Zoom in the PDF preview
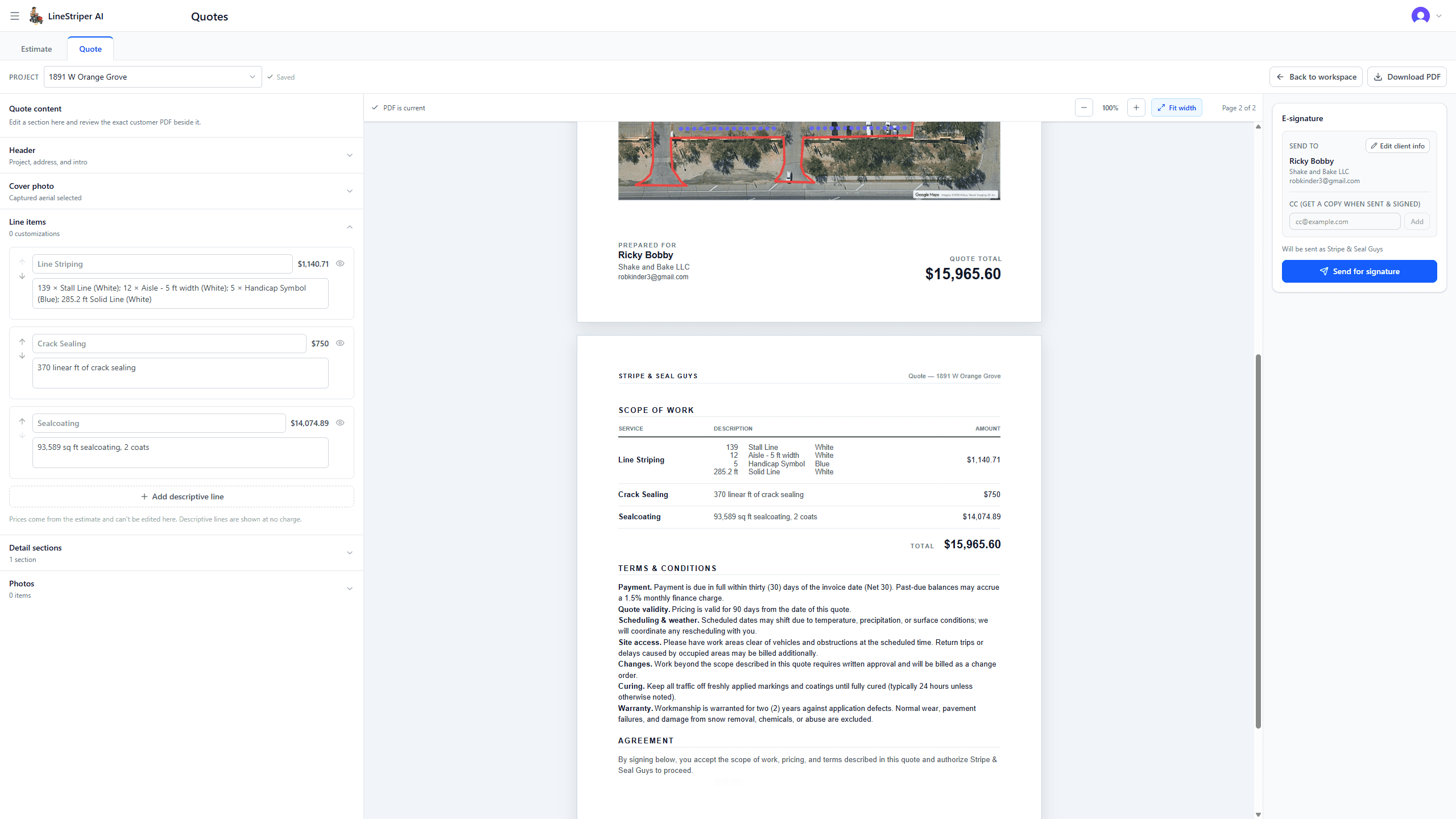This screenshot has height=819, width=1456. coord(1136,107)
